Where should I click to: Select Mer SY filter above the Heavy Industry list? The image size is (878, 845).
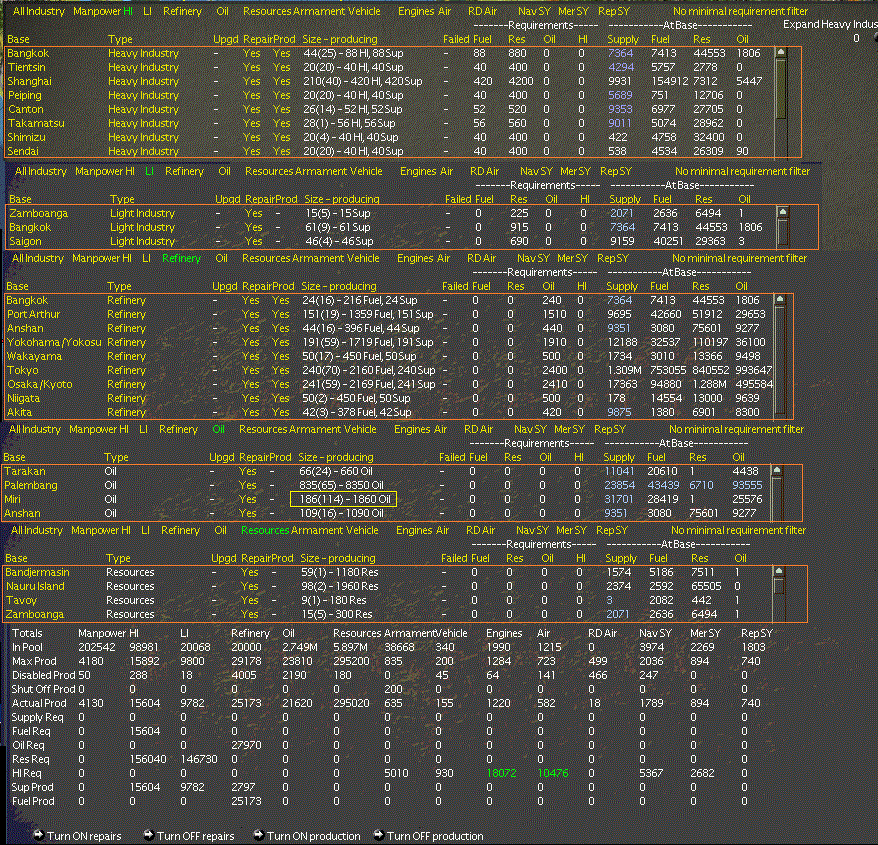tap(573, 11)
